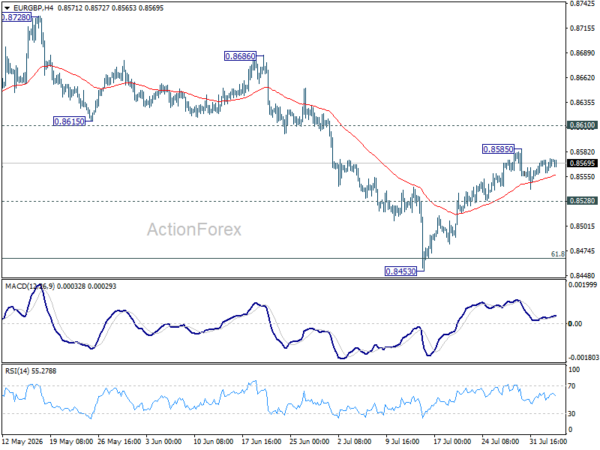Select the 0.84745 price scale value

582,251
